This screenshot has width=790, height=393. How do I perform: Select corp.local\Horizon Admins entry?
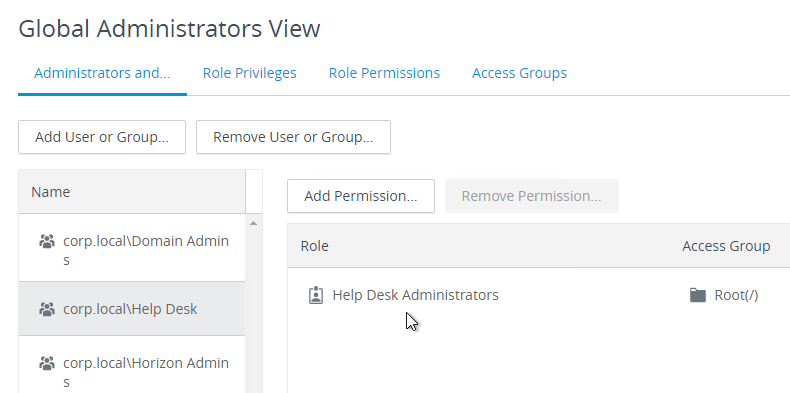[132, 366]
